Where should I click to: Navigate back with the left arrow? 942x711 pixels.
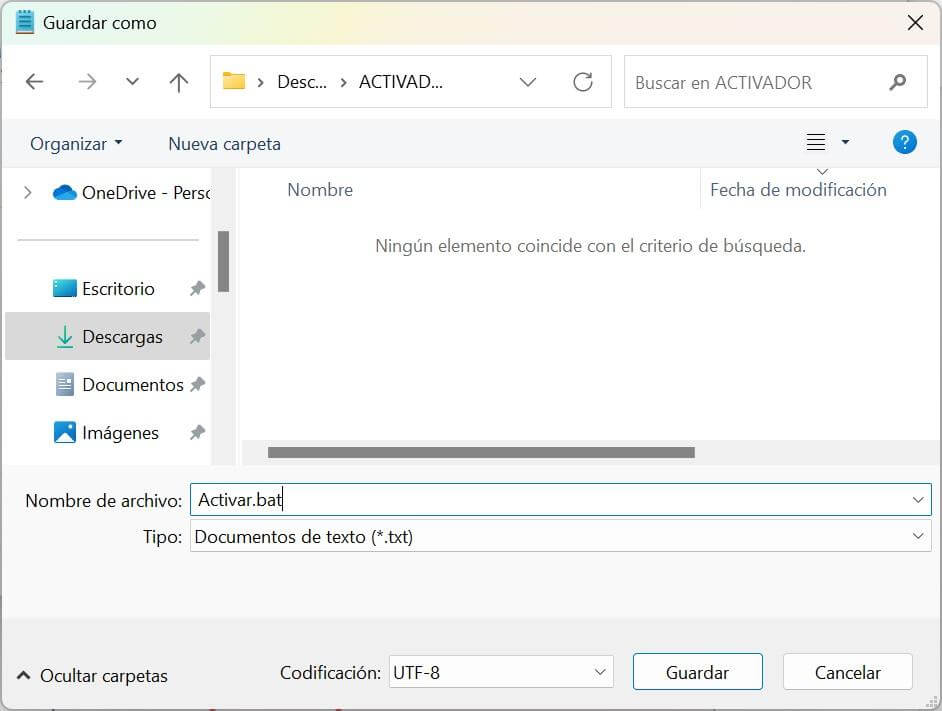click(35, 82)
